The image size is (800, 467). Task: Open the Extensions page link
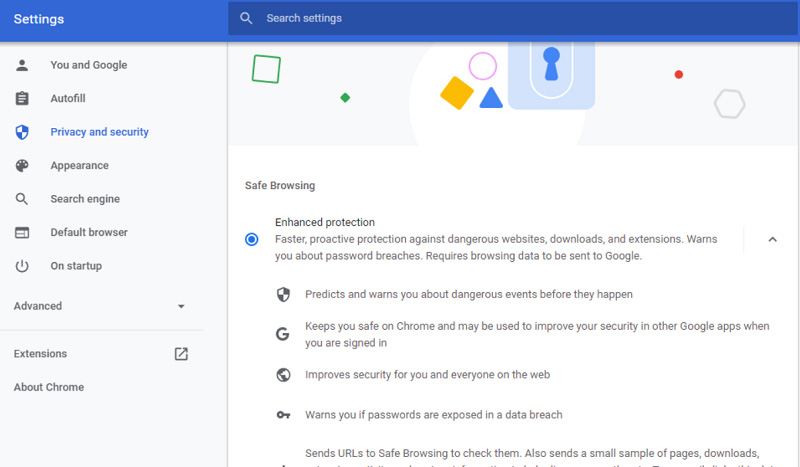click(x=41, y=354)
